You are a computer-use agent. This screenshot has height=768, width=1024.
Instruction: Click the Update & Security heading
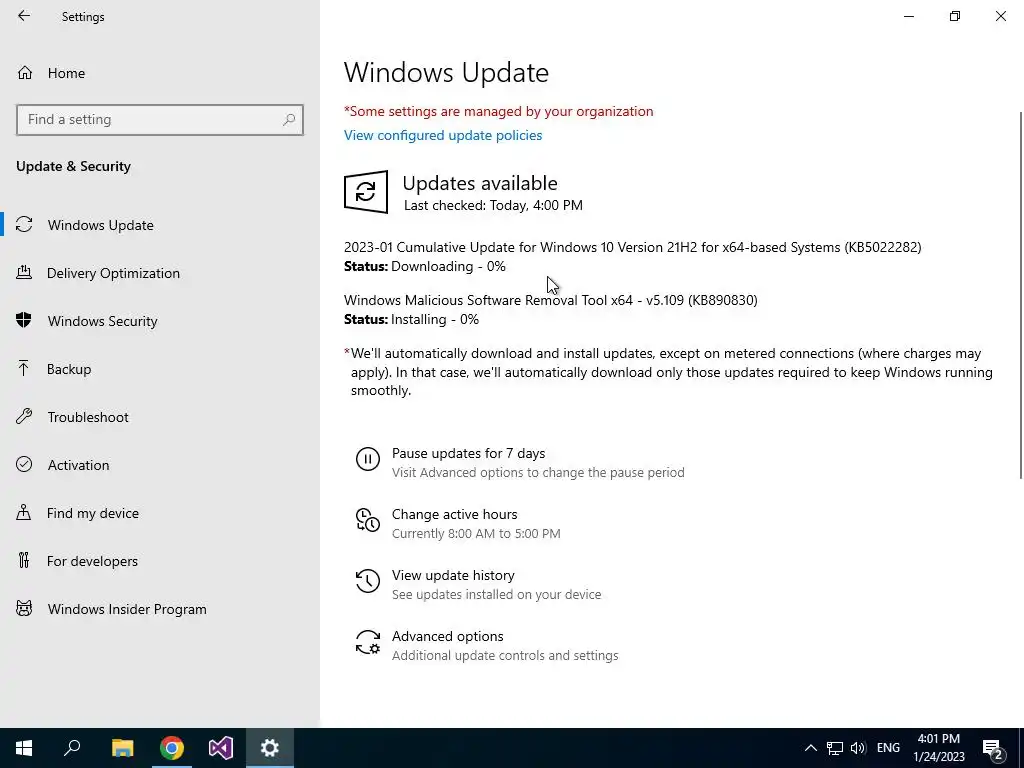point(73,166)
